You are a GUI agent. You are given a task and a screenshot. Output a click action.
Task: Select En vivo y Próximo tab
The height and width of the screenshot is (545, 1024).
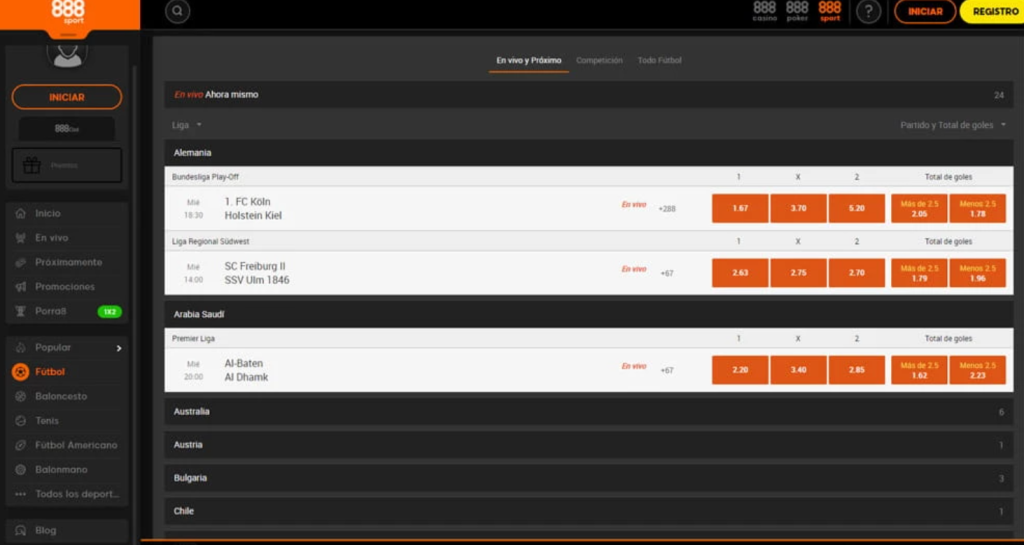528,61
